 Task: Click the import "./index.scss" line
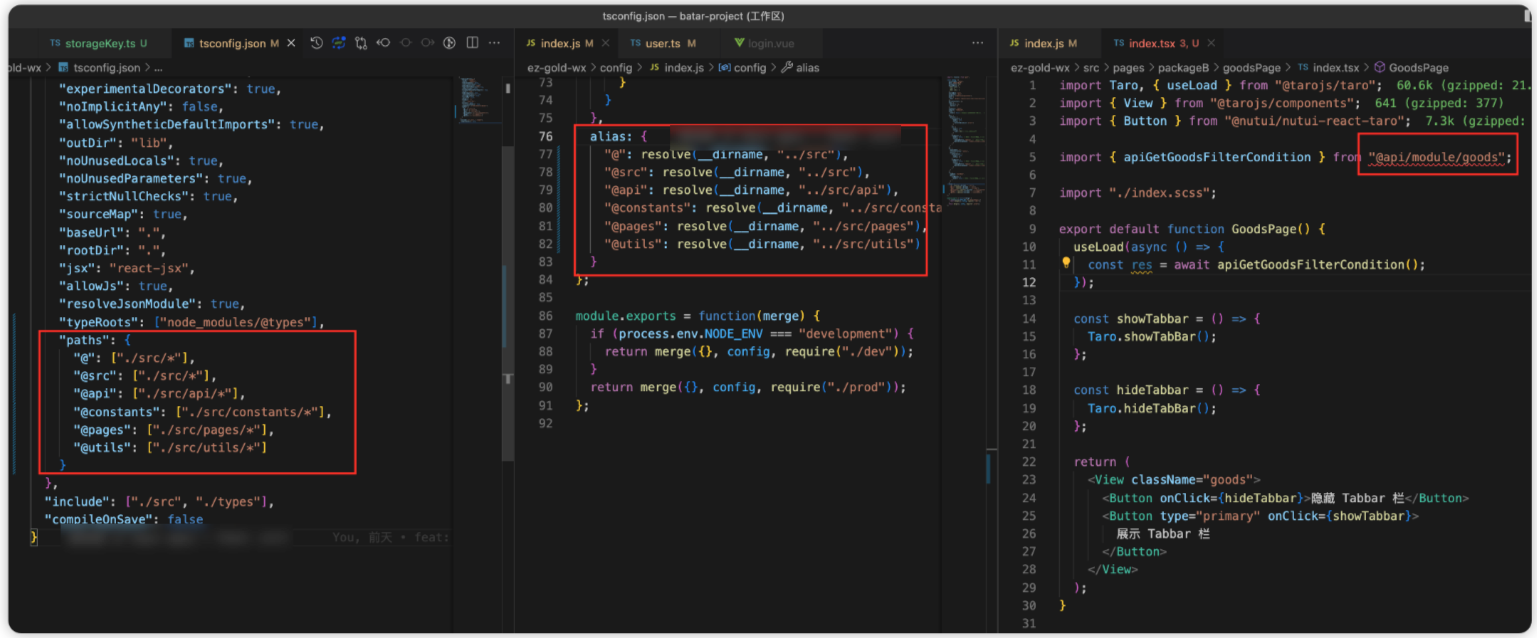coord(1137,193)
